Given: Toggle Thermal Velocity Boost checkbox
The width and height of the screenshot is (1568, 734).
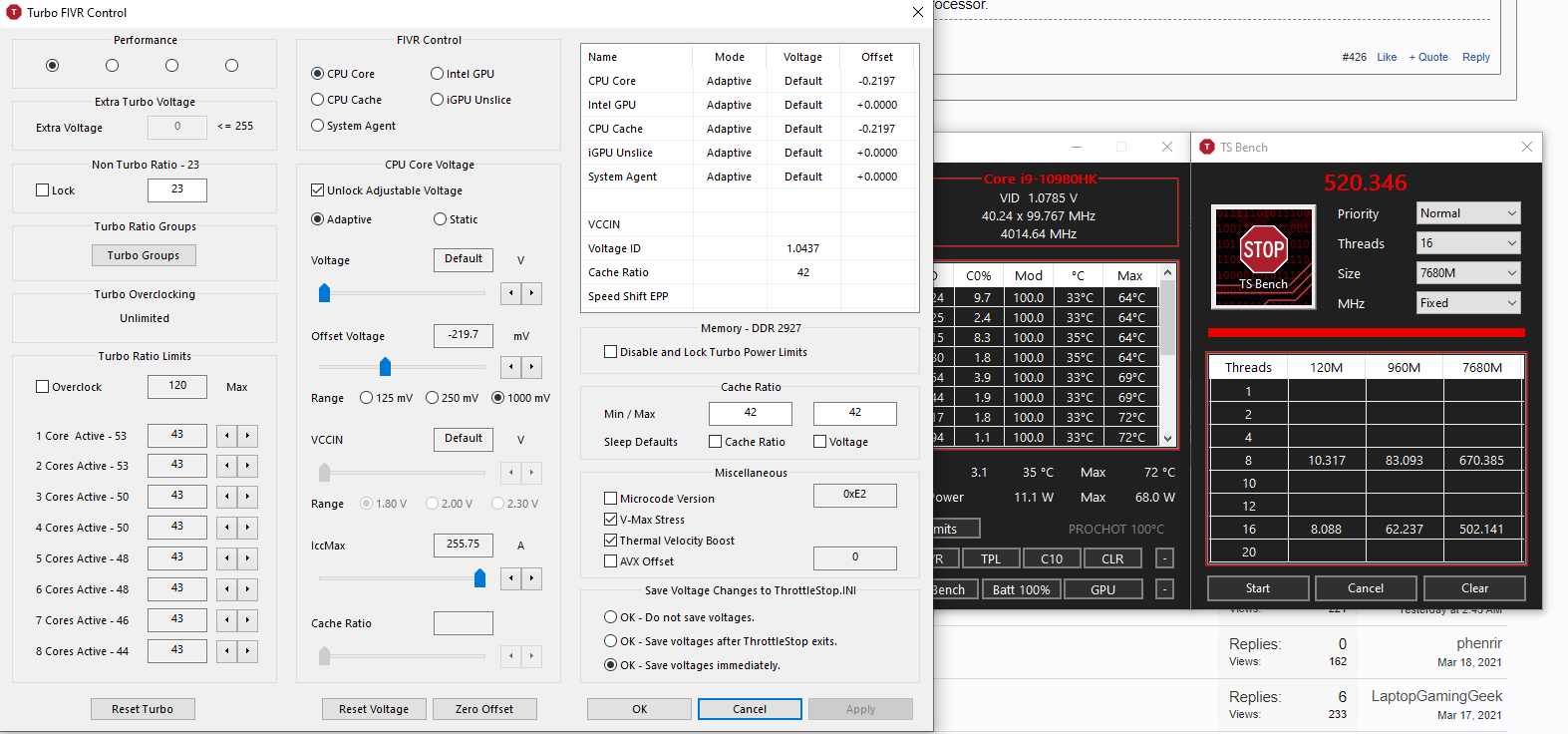Looking at the screenshot, I should [669, 541].
